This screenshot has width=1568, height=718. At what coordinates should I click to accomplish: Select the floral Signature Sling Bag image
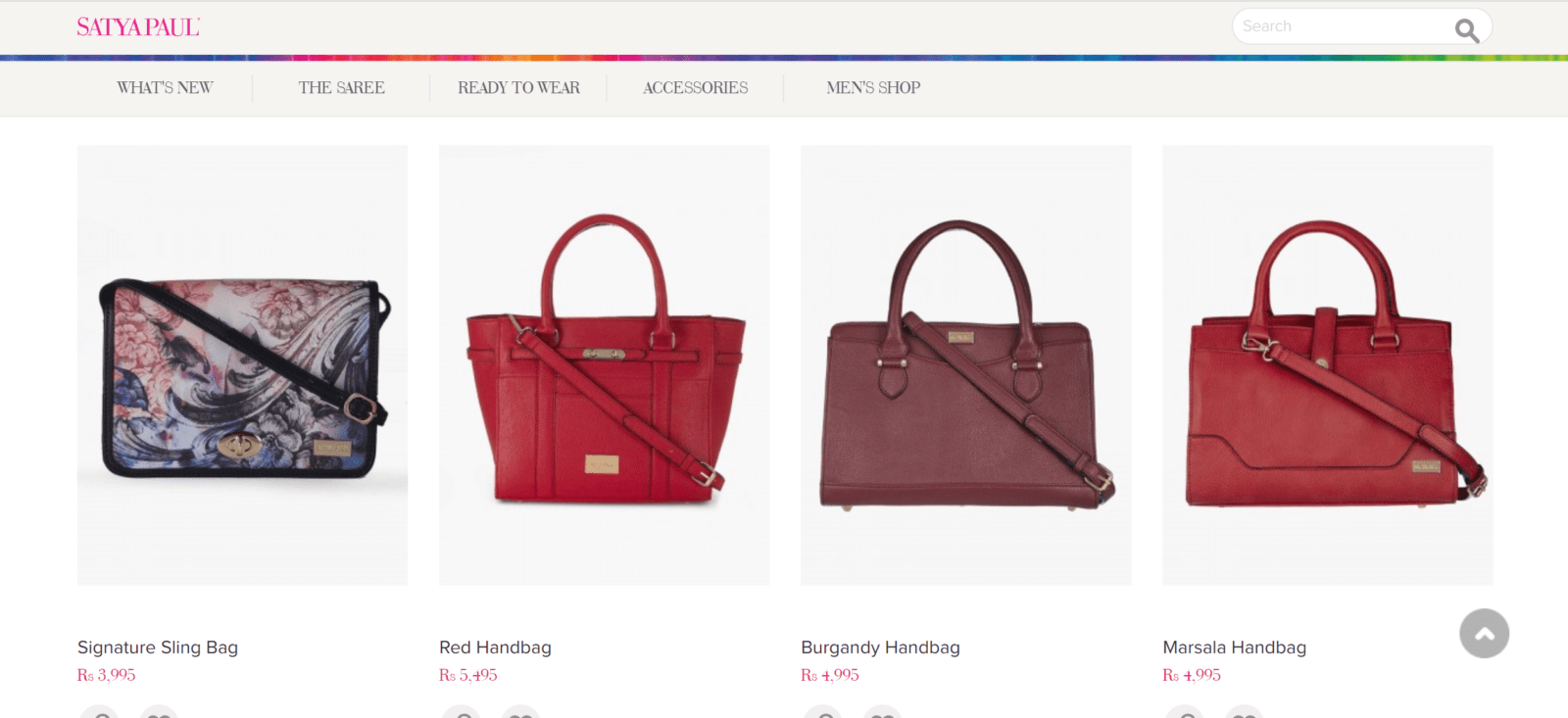click(x=242, y=365)
